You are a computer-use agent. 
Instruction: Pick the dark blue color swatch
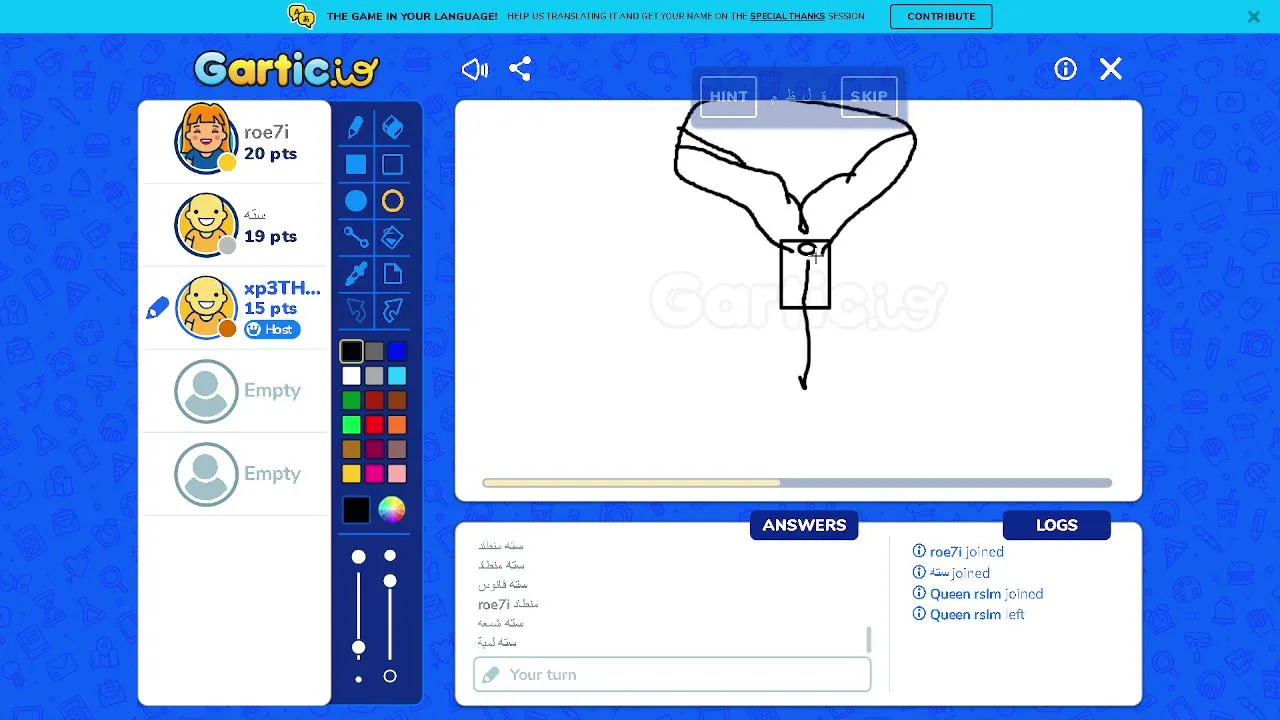pyautogui.click(x=397, y=351)
